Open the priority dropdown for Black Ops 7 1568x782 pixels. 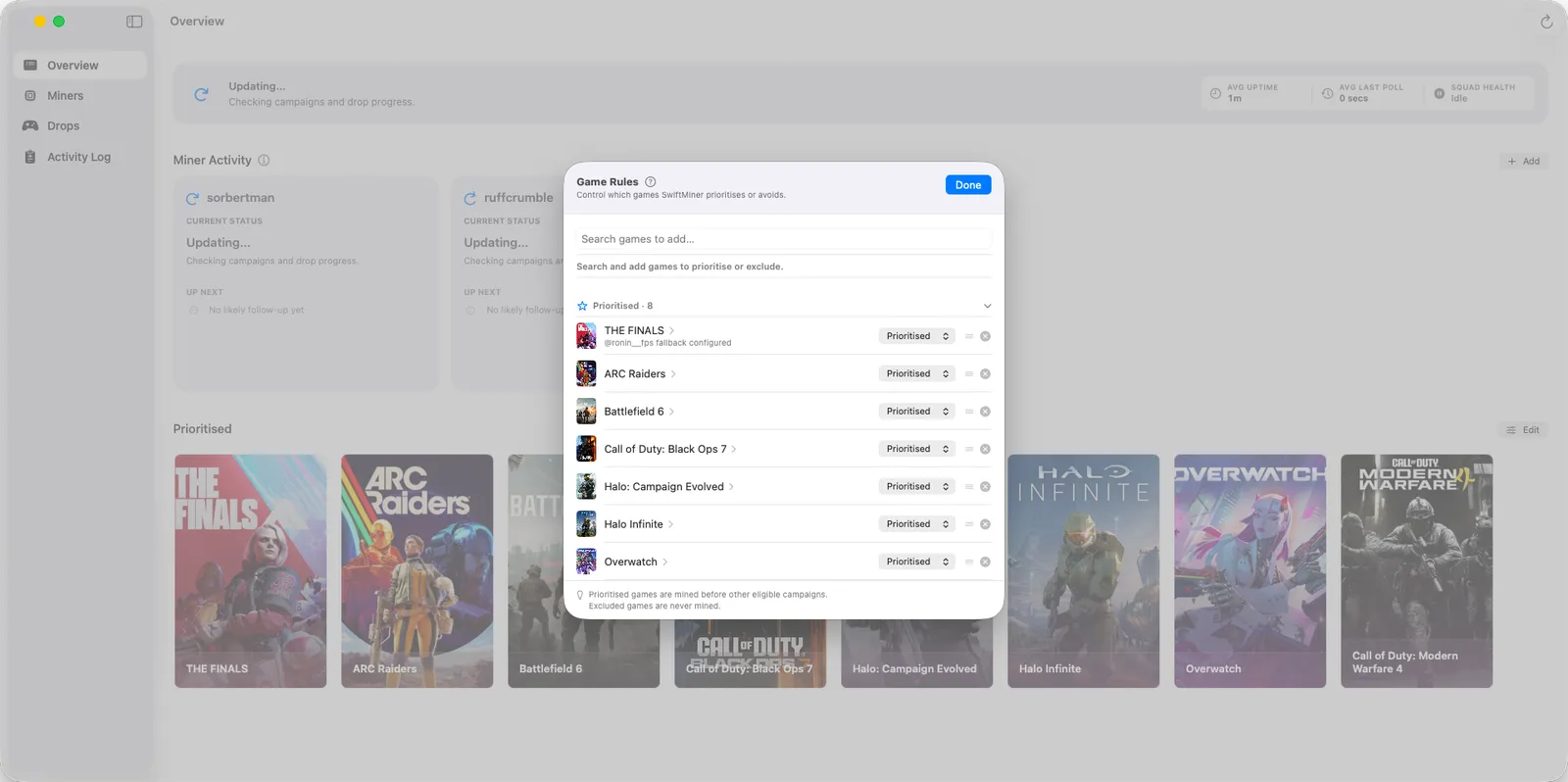coord(916,449)
